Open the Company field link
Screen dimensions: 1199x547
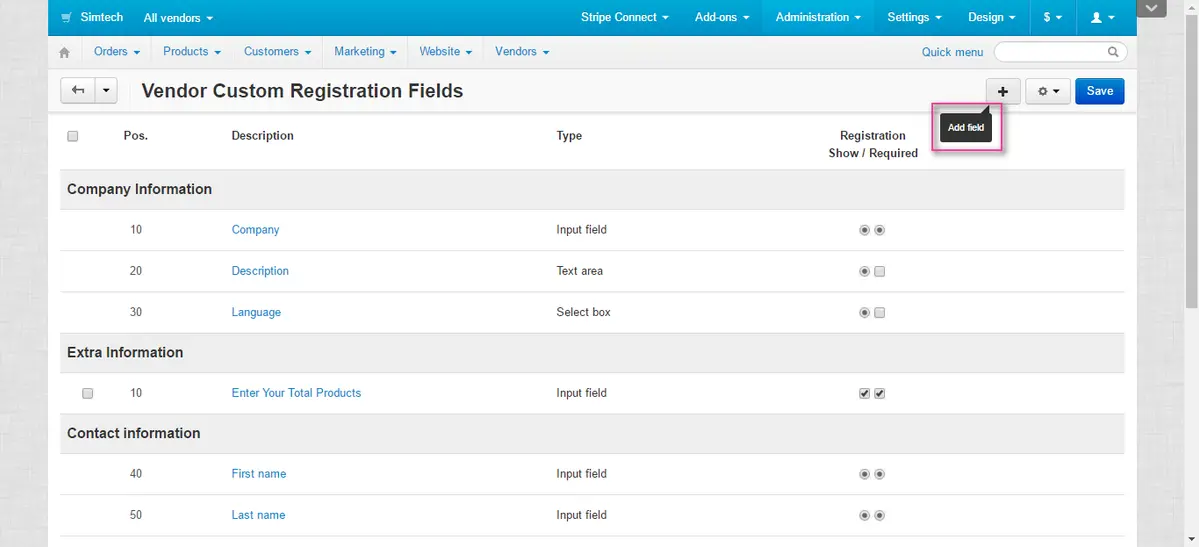point(255,230)
